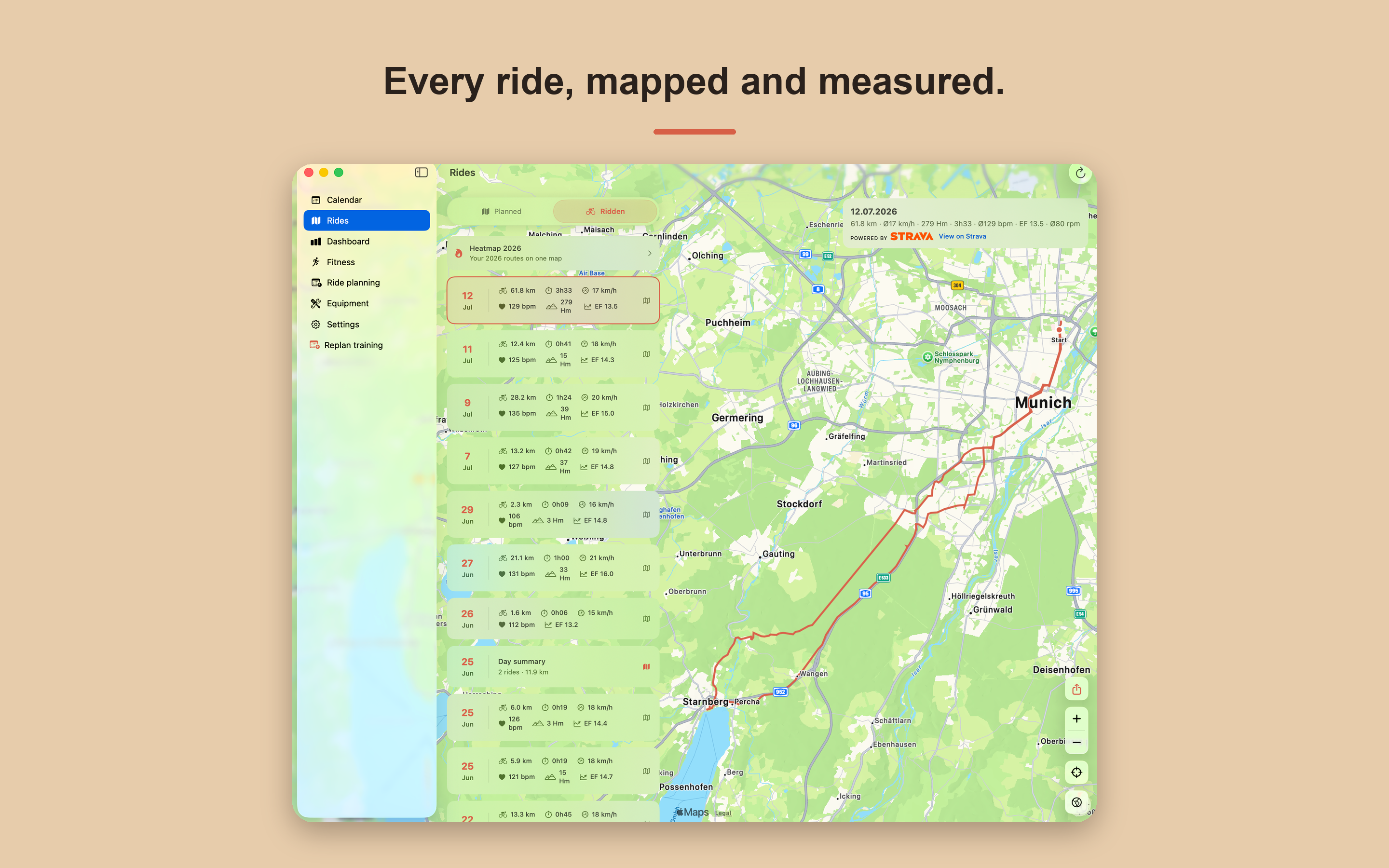Open the Dashboard section

(366, 241)
